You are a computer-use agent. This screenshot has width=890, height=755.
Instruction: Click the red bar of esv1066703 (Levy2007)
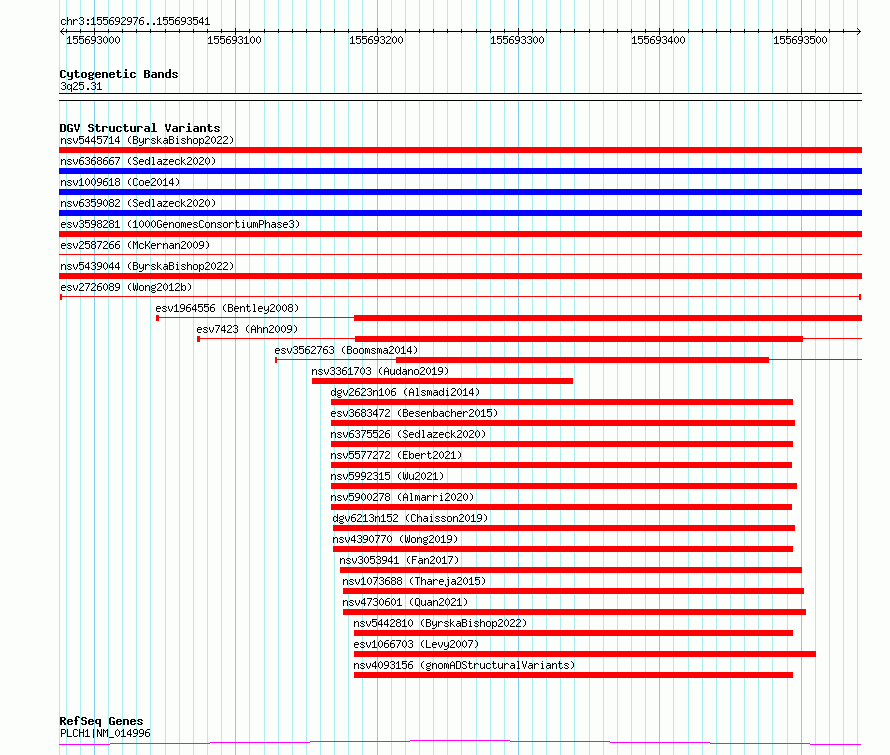point(585,654)
